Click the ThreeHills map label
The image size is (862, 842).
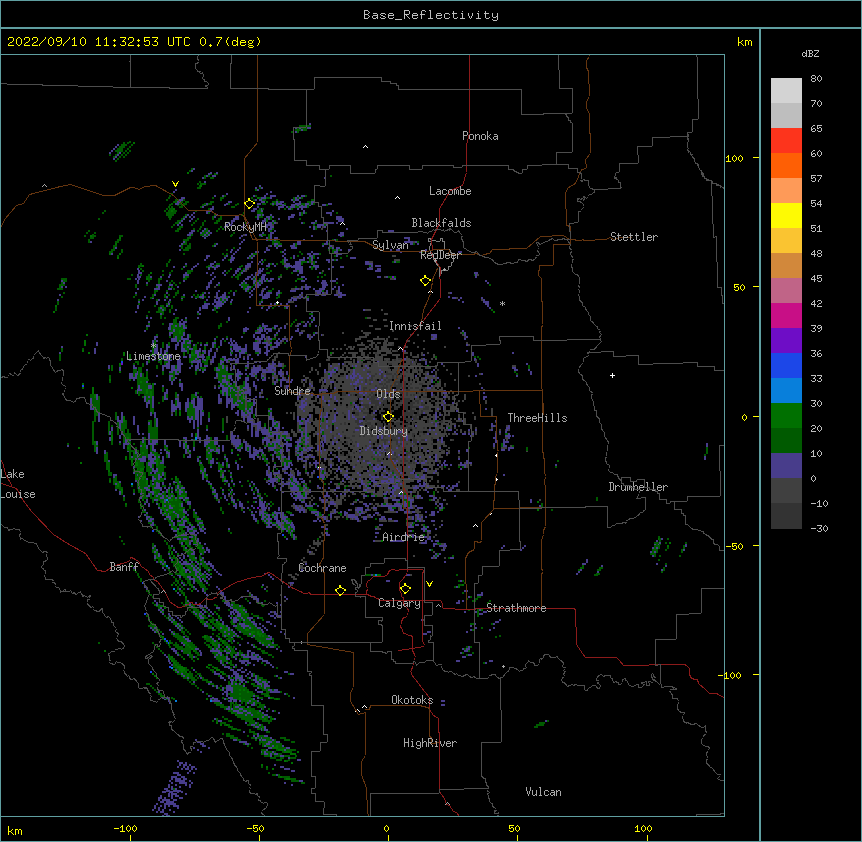pos(537,418)
